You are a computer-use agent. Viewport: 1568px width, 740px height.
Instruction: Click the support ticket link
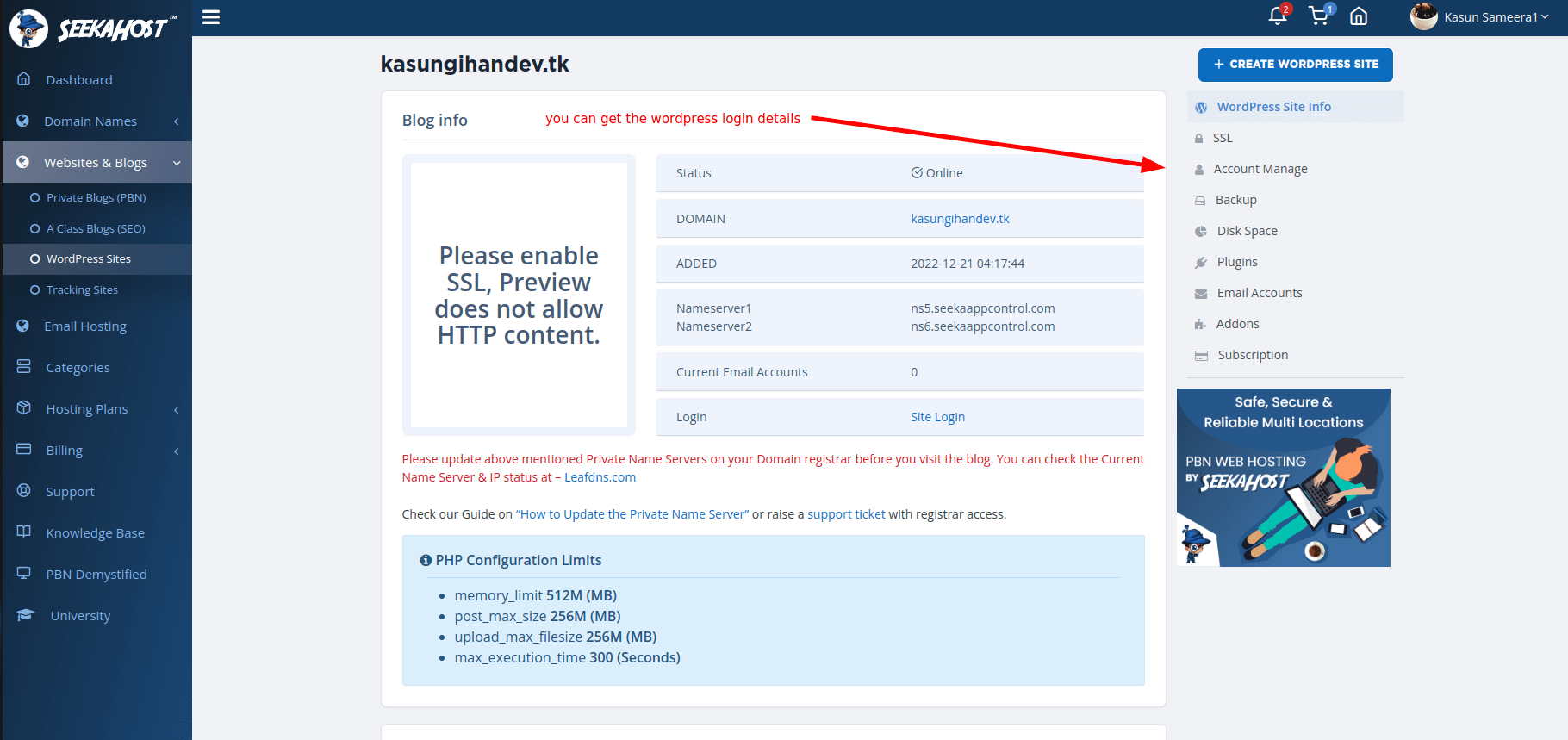click(846, 514)
